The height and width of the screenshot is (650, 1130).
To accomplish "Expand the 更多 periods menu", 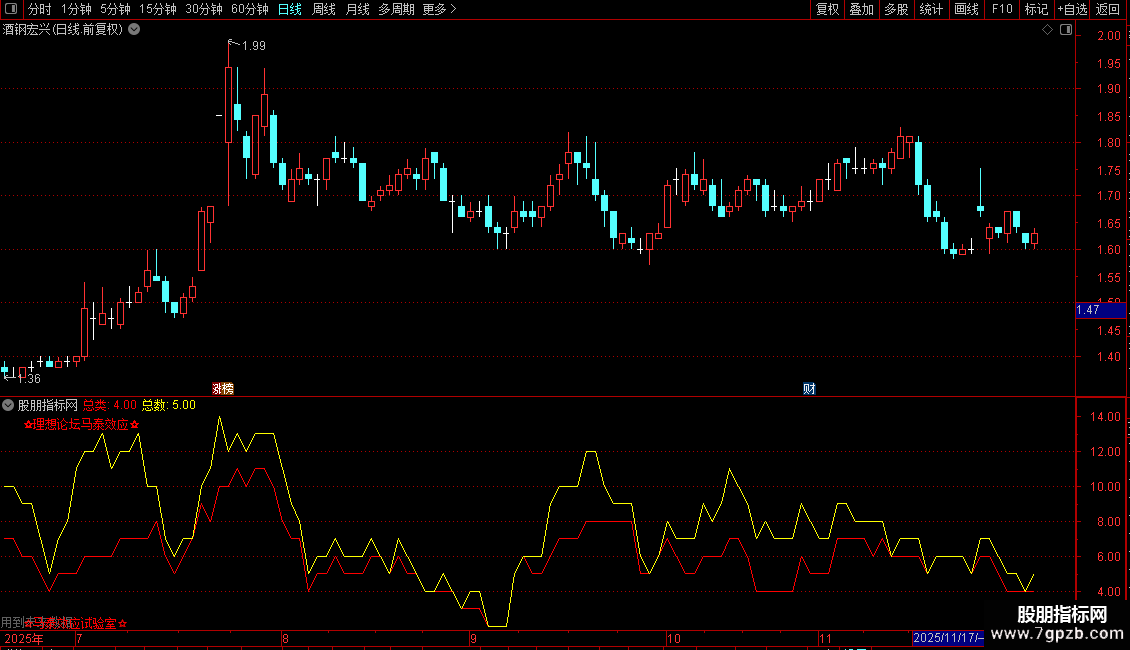I will 439,9.
